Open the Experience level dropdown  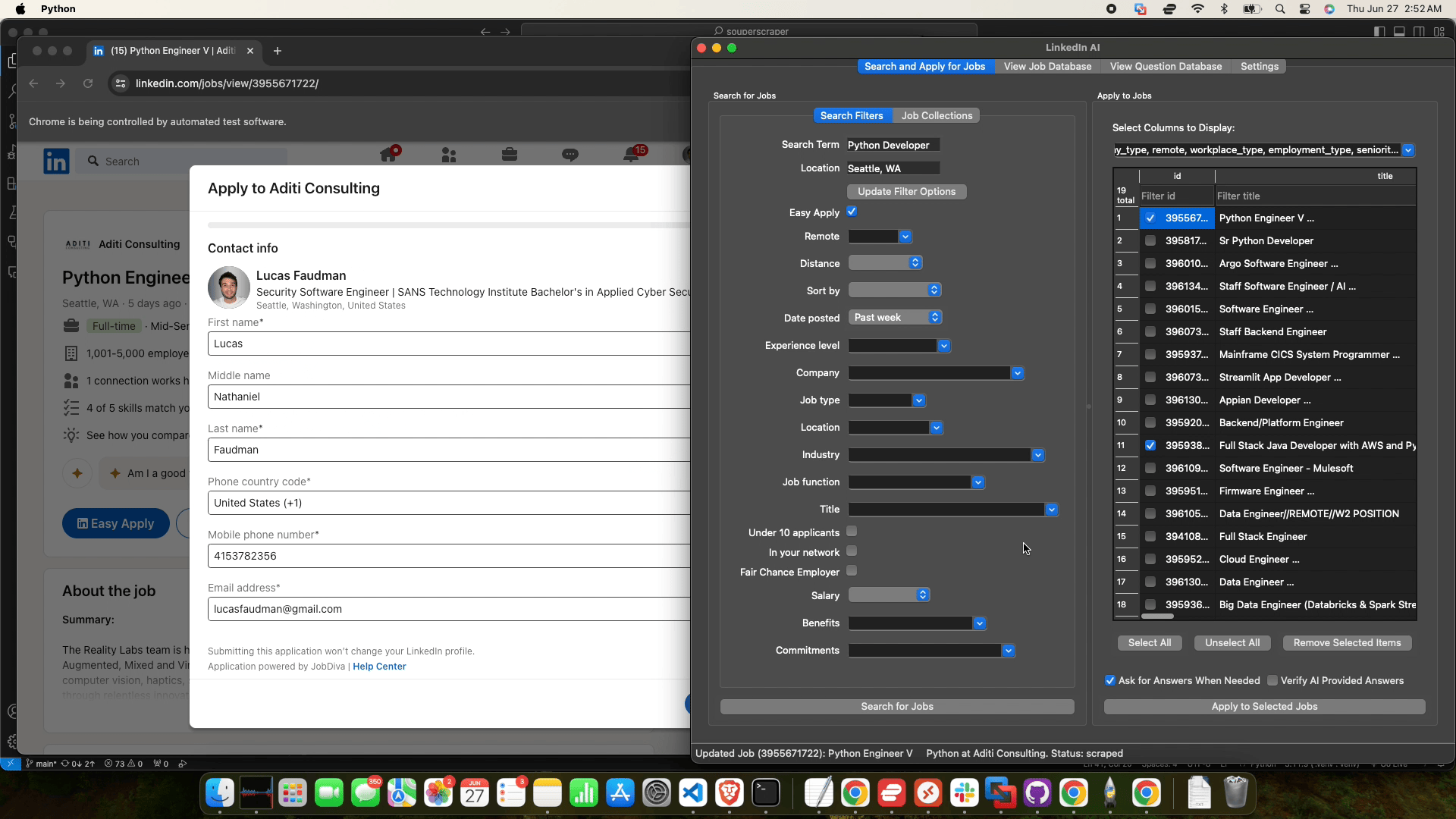click(x=899, y=346)
